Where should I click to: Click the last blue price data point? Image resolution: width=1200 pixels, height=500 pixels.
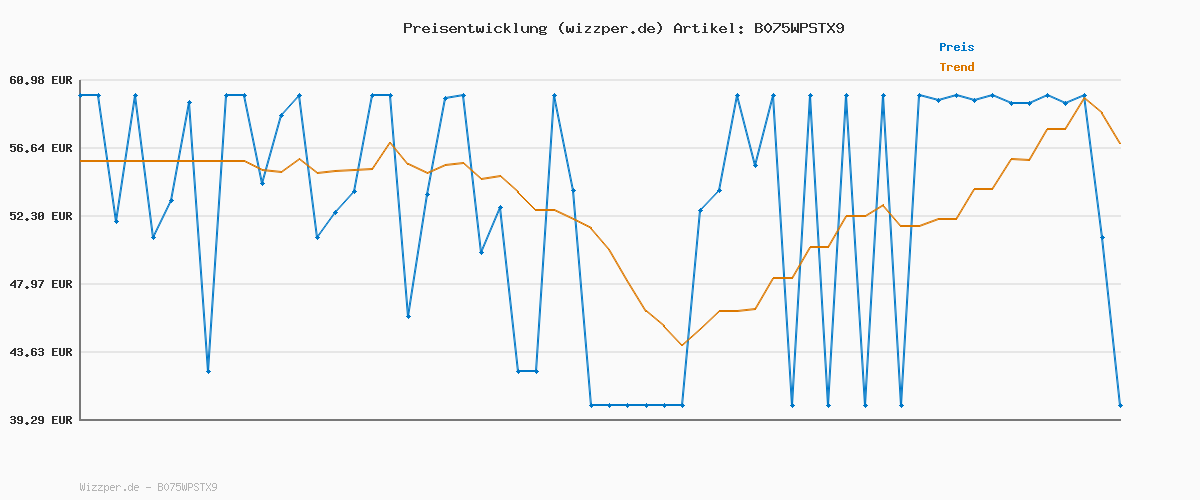1120,405
